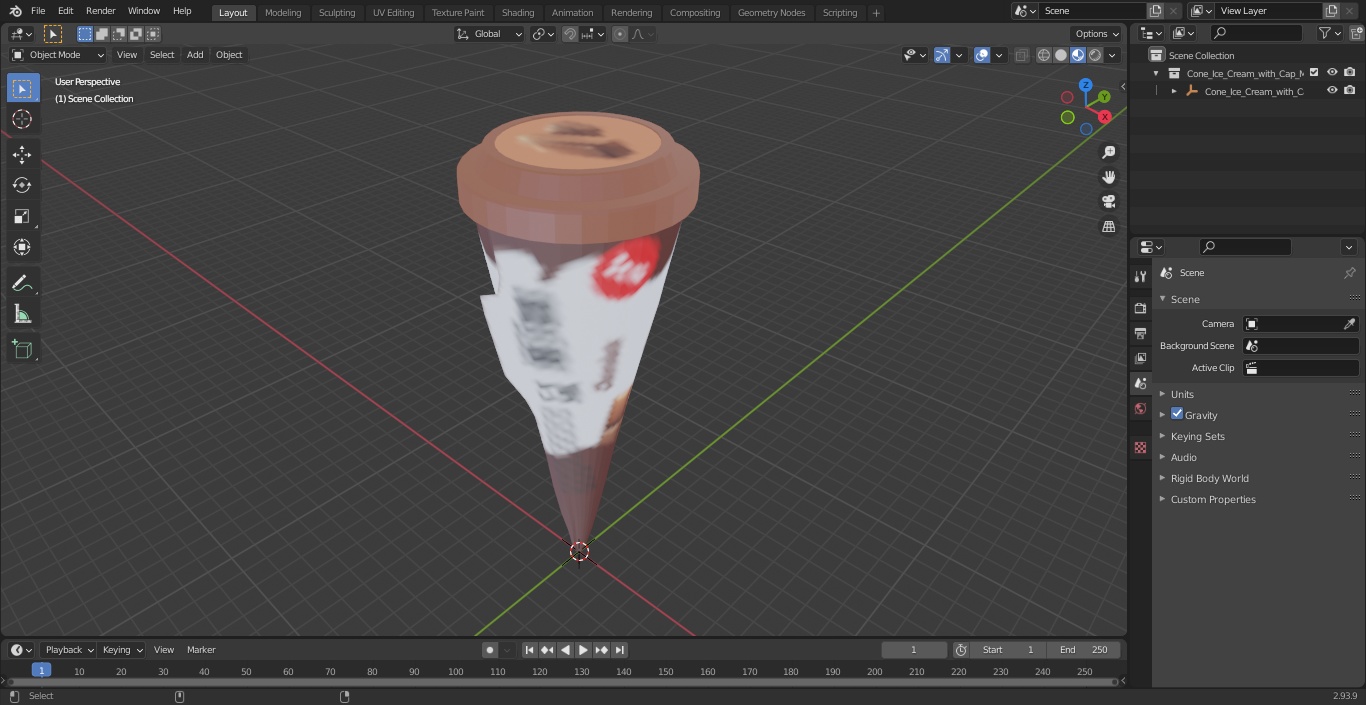The height and width of the screenshot is (705, 1366).
Task: Click the pan view hand icon
Action: click(1108, 177)
